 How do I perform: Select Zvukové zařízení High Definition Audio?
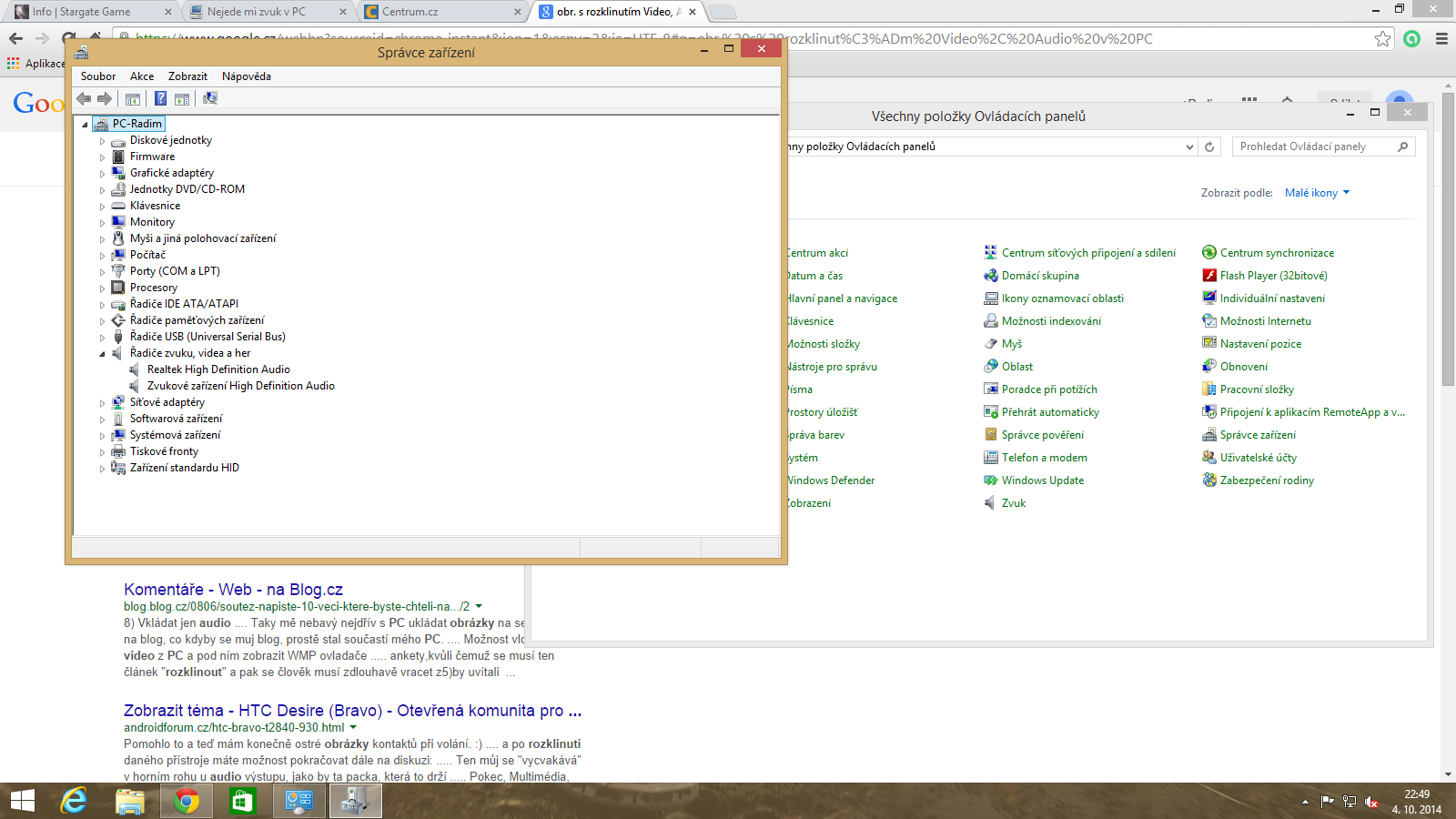pos(240,386)
